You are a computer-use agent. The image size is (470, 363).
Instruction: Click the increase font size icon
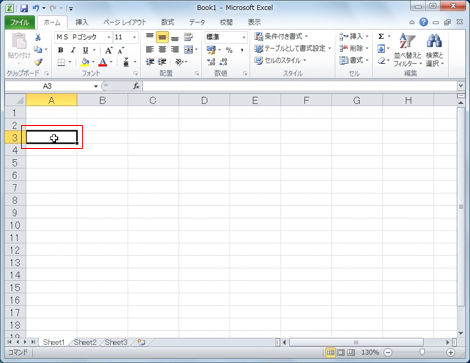point(109,50)
